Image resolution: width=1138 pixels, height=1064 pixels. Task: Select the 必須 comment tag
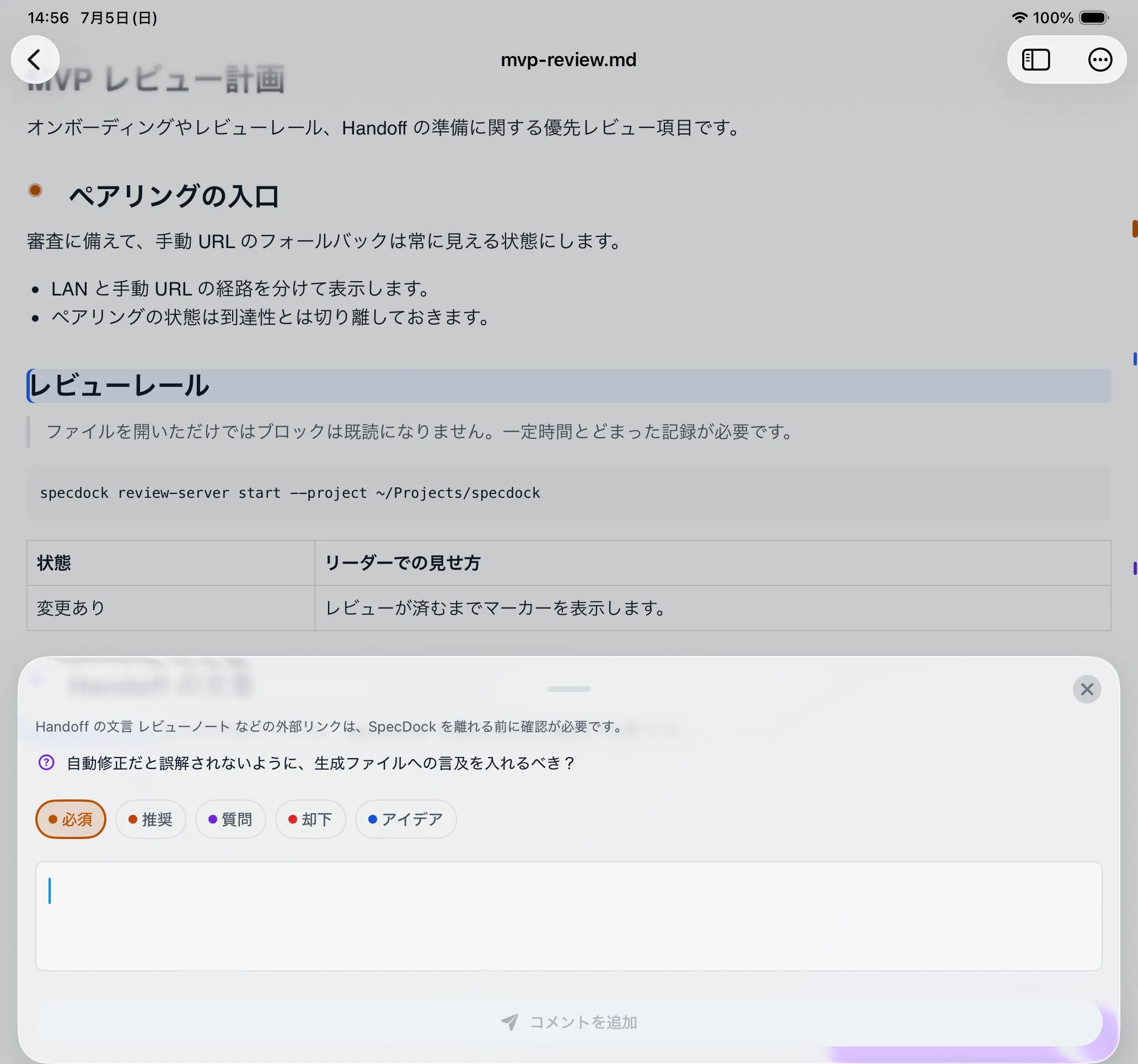pyautogui.click(x=71, y=819)
